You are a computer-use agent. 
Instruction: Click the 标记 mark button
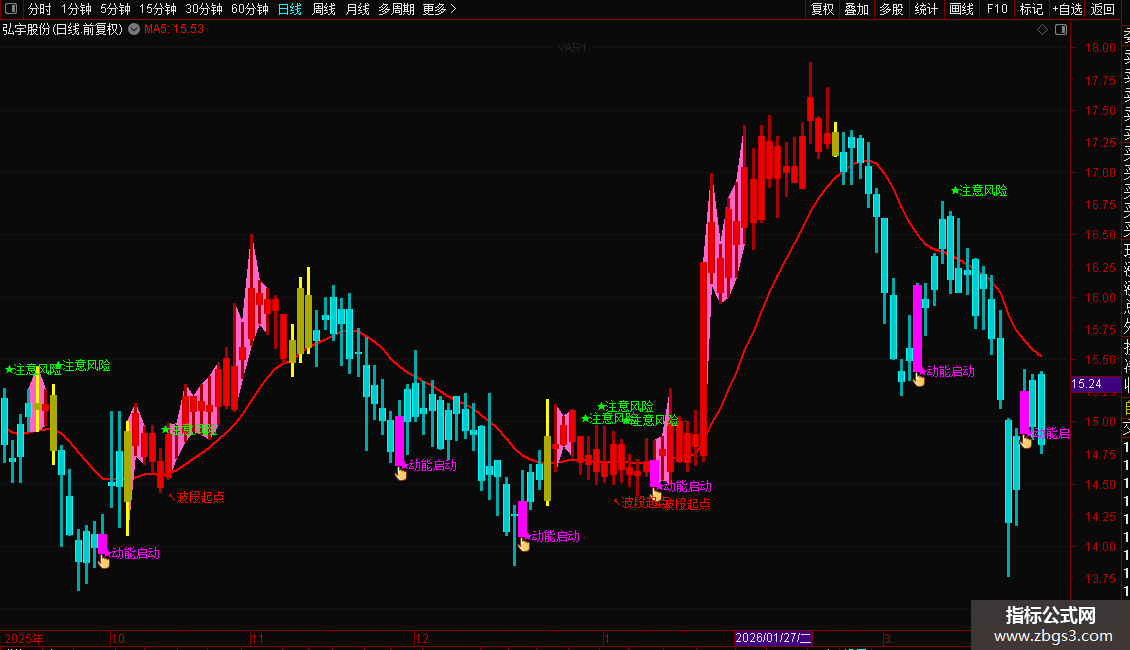[x=1031, y=9]
